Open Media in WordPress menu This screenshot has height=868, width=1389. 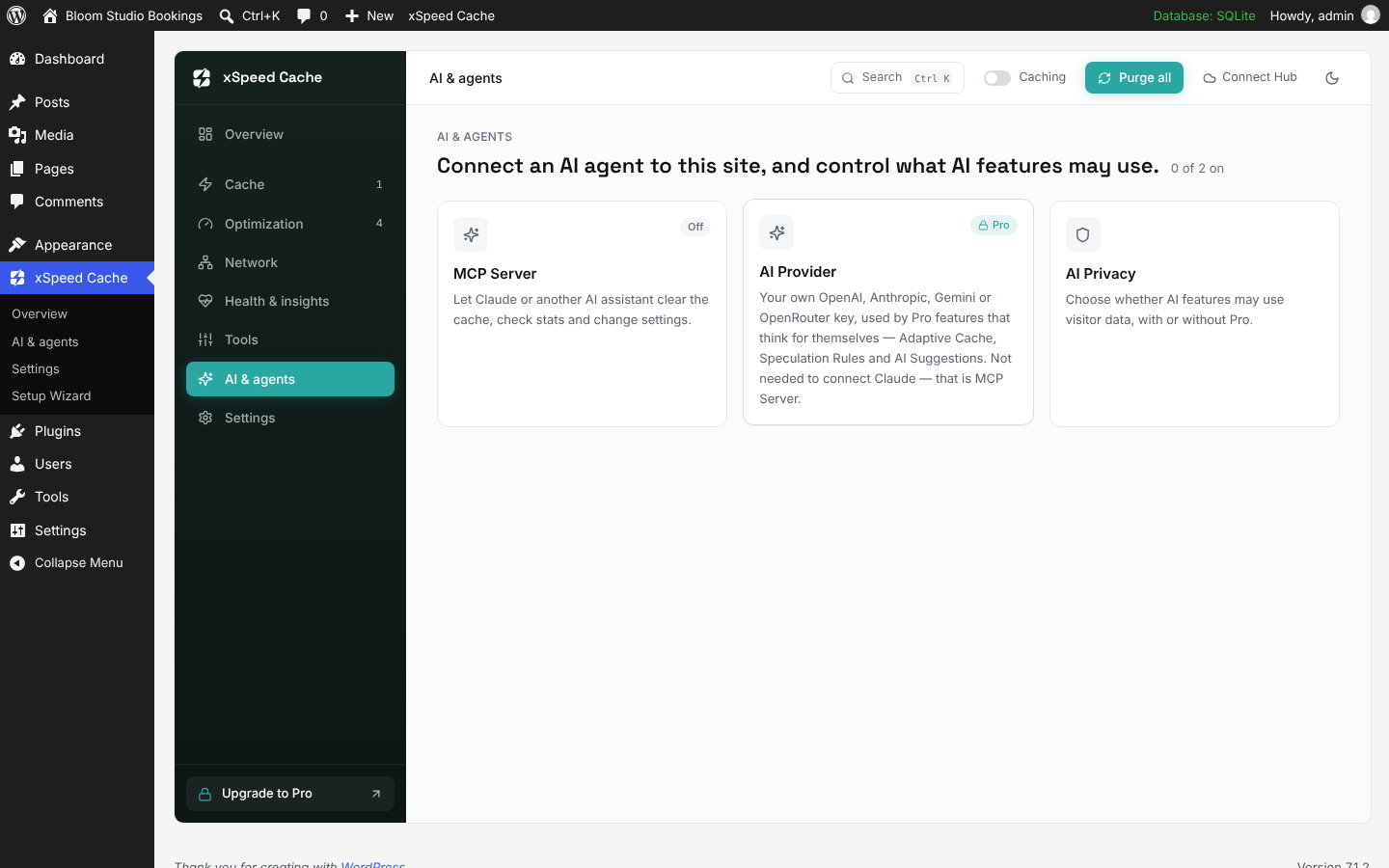(77, 135)
